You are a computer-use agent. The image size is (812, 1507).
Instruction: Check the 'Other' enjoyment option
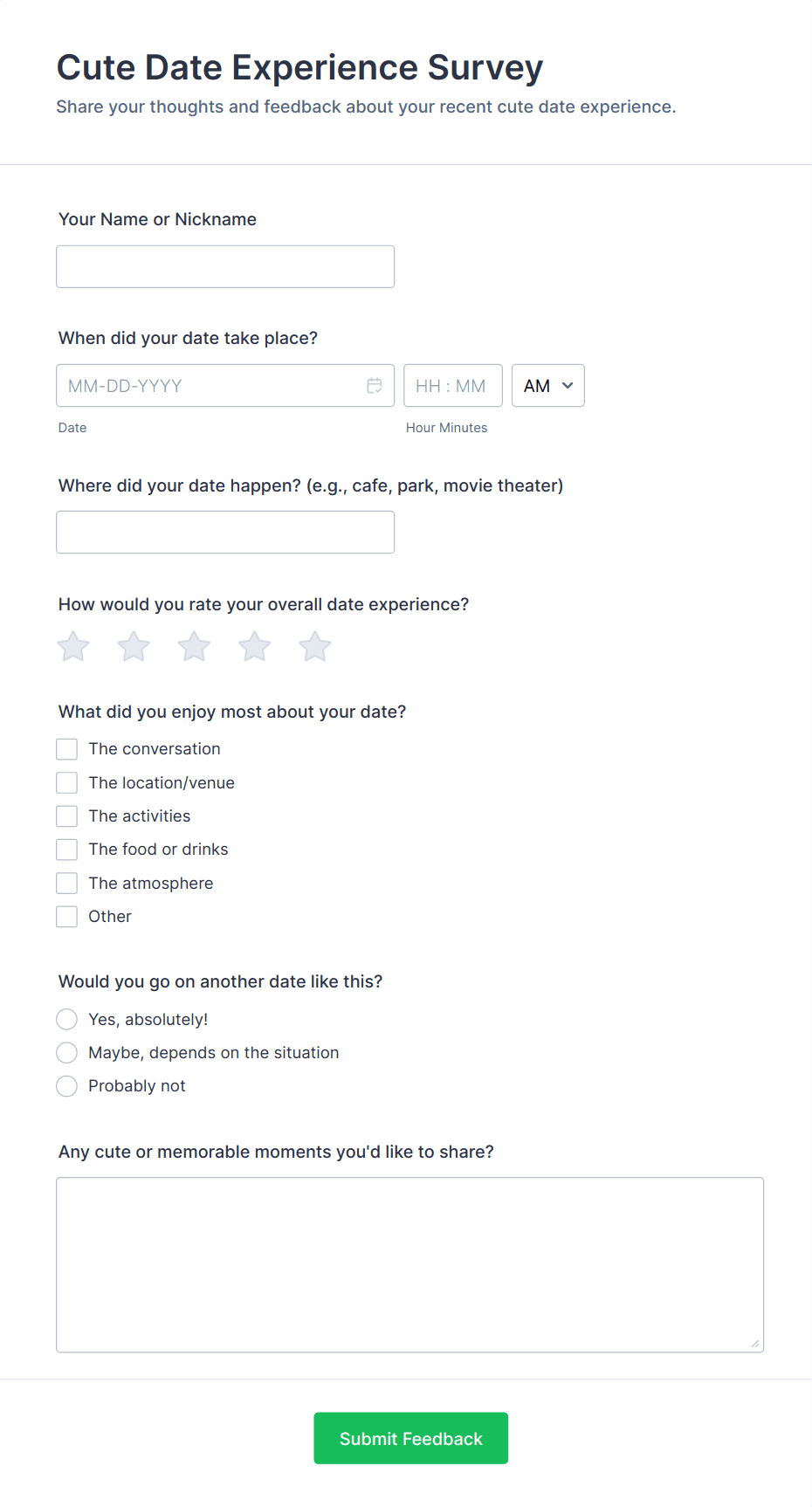pyautogui.click(x=66, y=916)
